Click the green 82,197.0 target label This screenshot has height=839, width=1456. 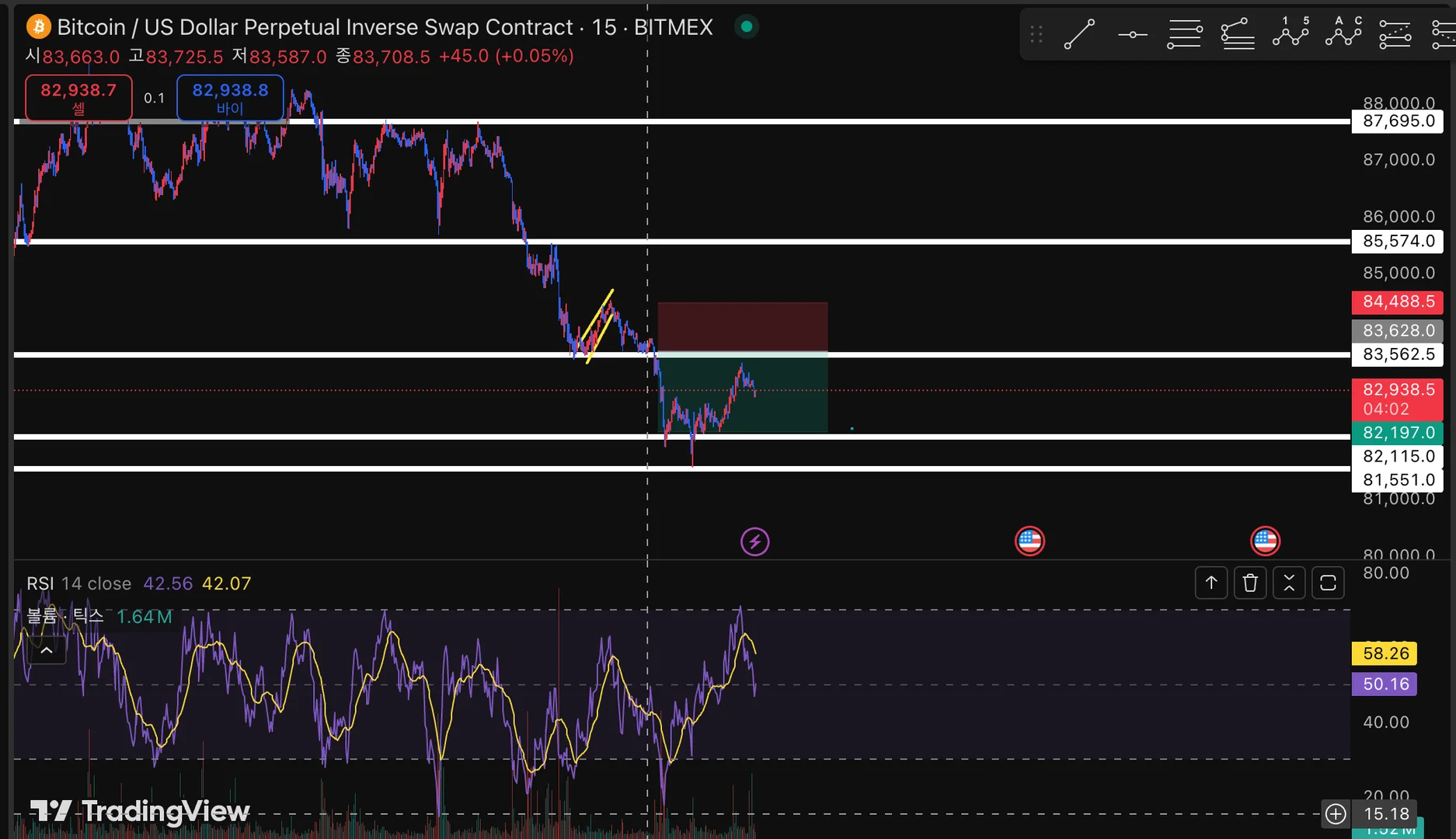(1398, 433)
